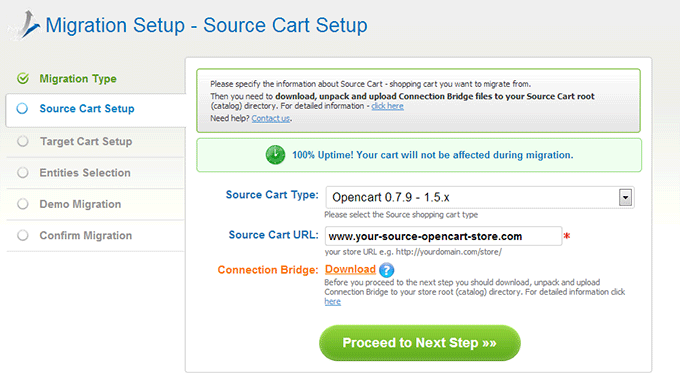Select the Source Cart Setup step circle
Image resolution: width=680 pixels, height=391 pixels.
click(x=22, y=108)
